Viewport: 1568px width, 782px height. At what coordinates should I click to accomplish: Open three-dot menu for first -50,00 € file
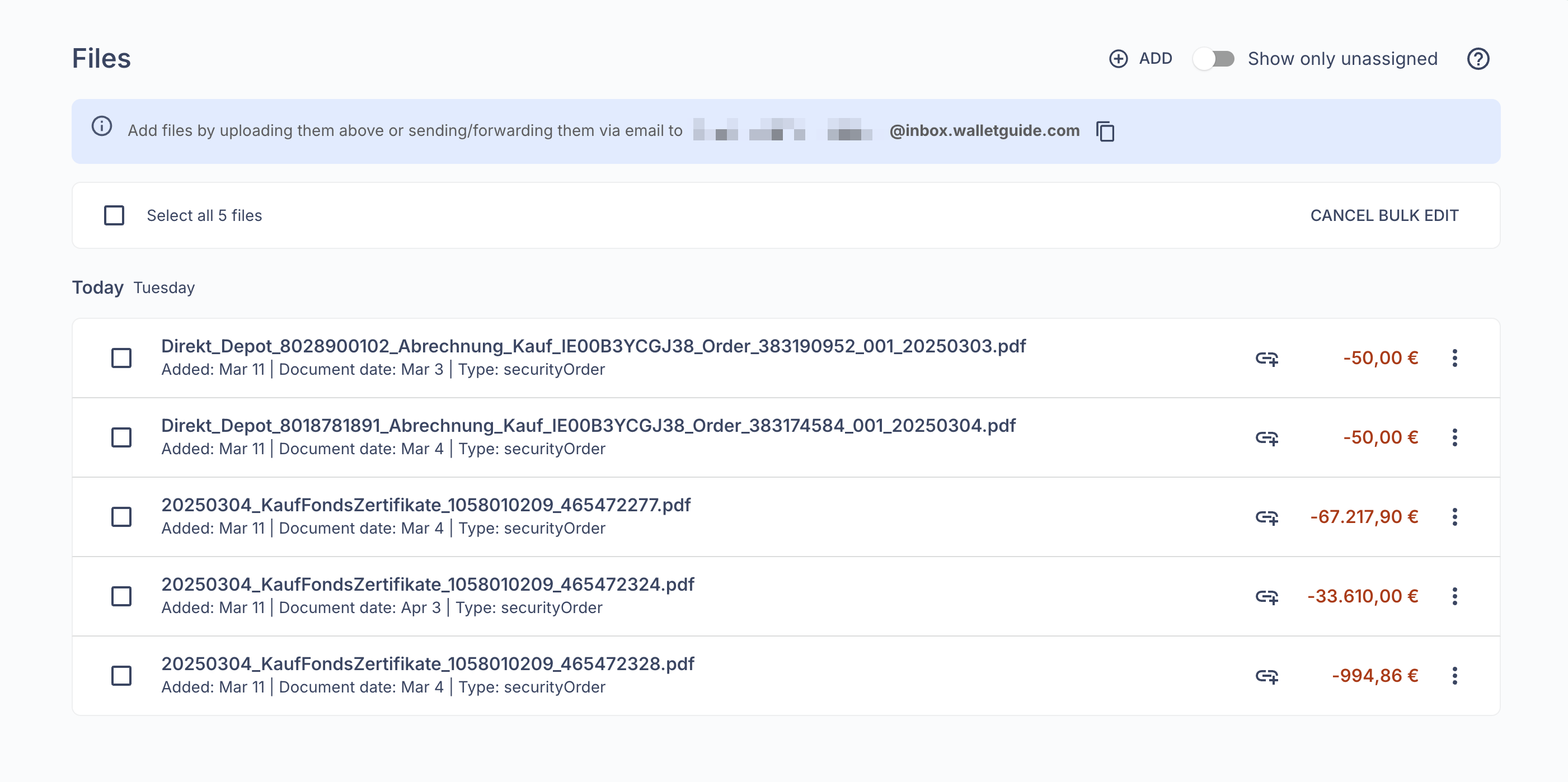pyautogui.click(x=1454, y=358)
